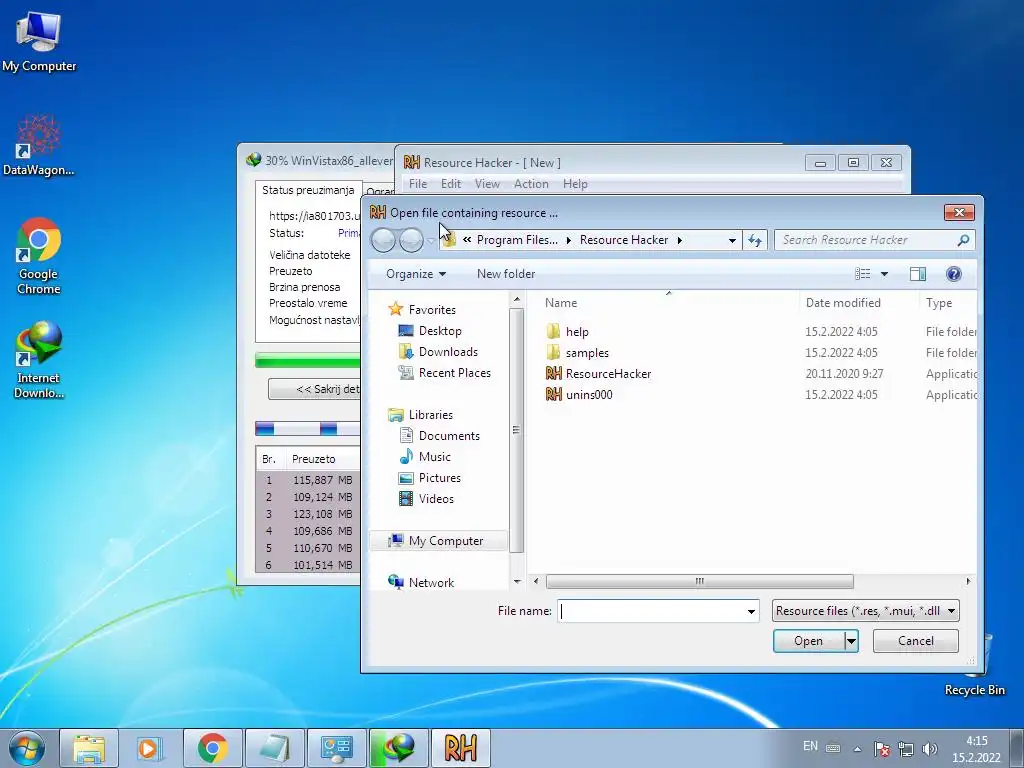
Task: Open Google Chrome desktop shortcut
Action: 39,256
